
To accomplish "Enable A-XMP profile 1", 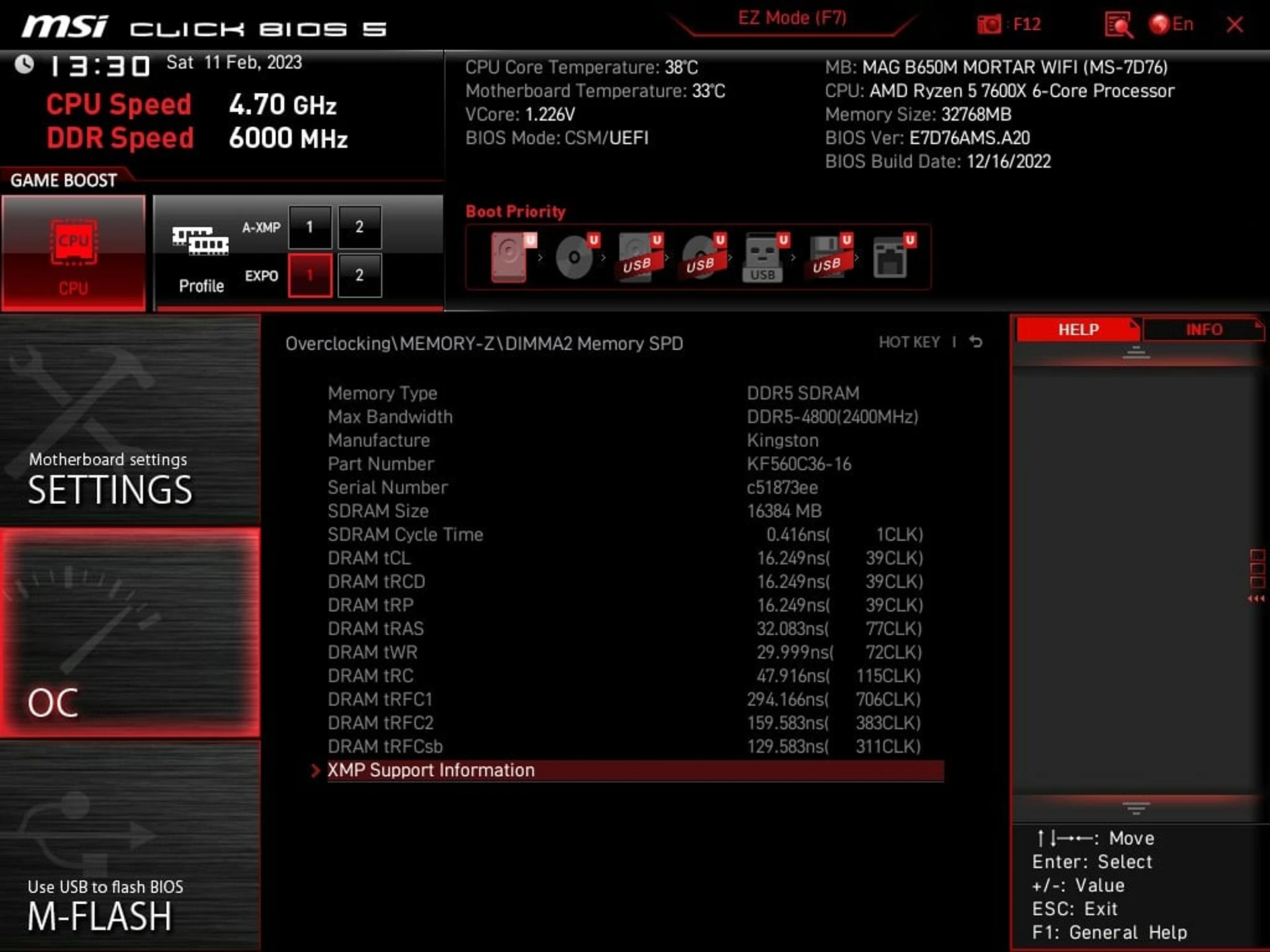I will (x=310, y=227).
